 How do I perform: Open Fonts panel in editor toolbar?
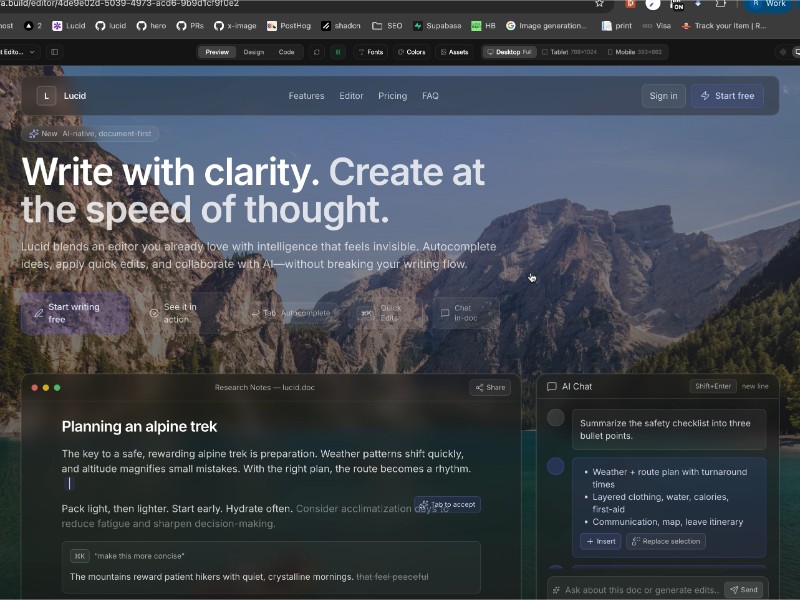370,52
